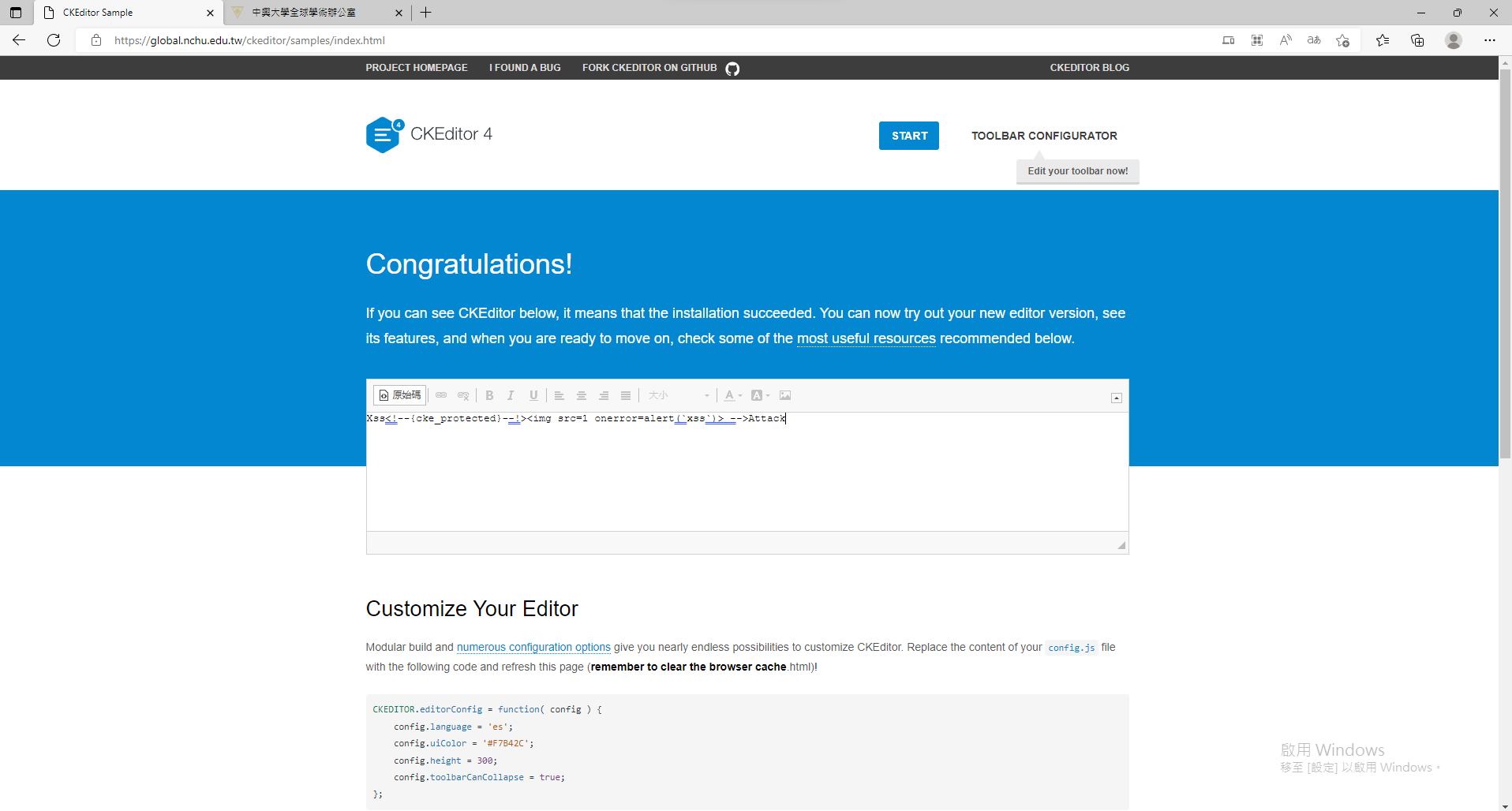Follow the 'most useful resources' link

click(866, 338)
